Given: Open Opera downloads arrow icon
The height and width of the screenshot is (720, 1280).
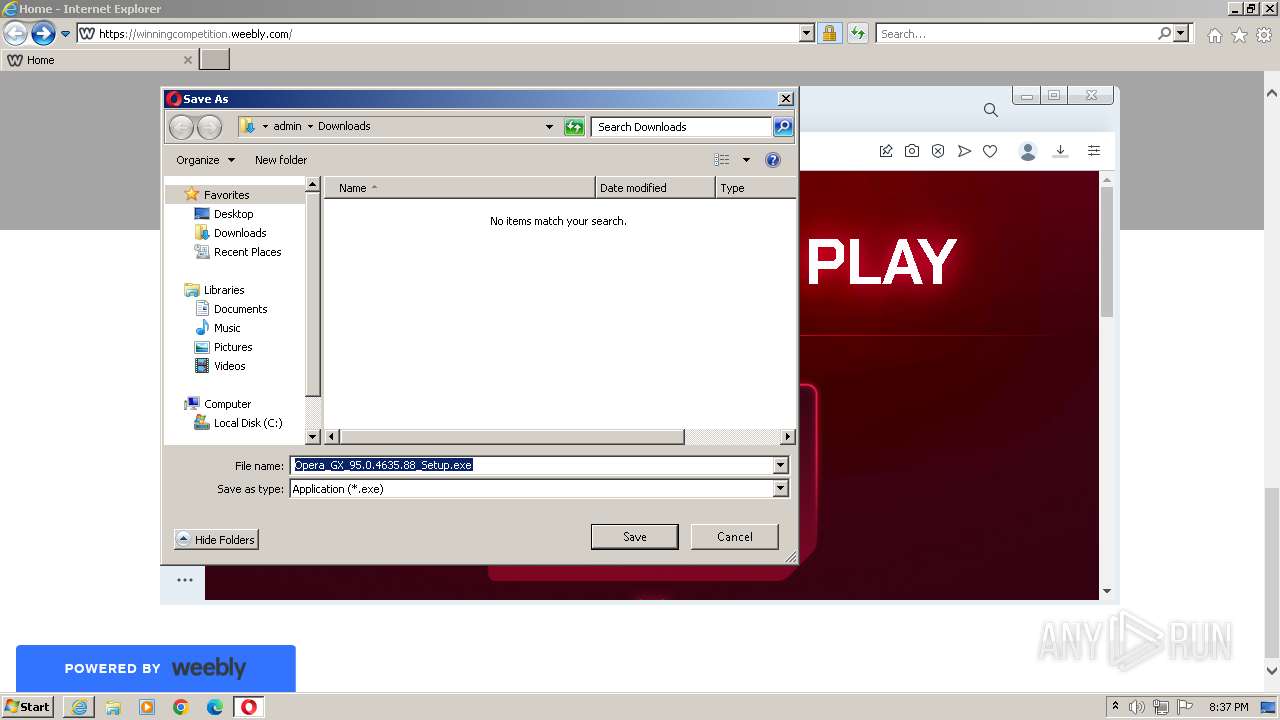Looking at the screenshot, I should [1060, 151].
